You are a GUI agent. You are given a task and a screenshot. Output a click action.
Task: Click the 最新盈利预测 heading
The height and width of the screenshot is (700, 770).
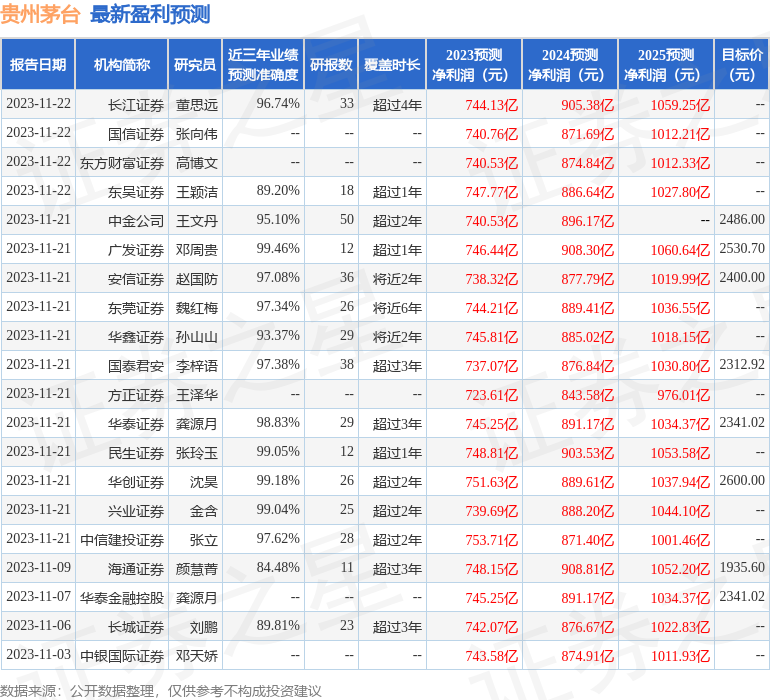(x=150, y=14)
